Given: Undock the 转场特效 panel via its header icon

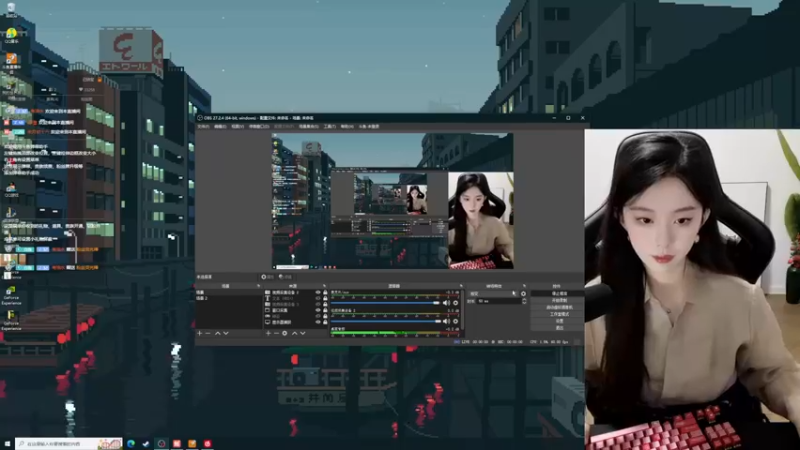Looking at the screenshot, I should click(x=524, y=286).
